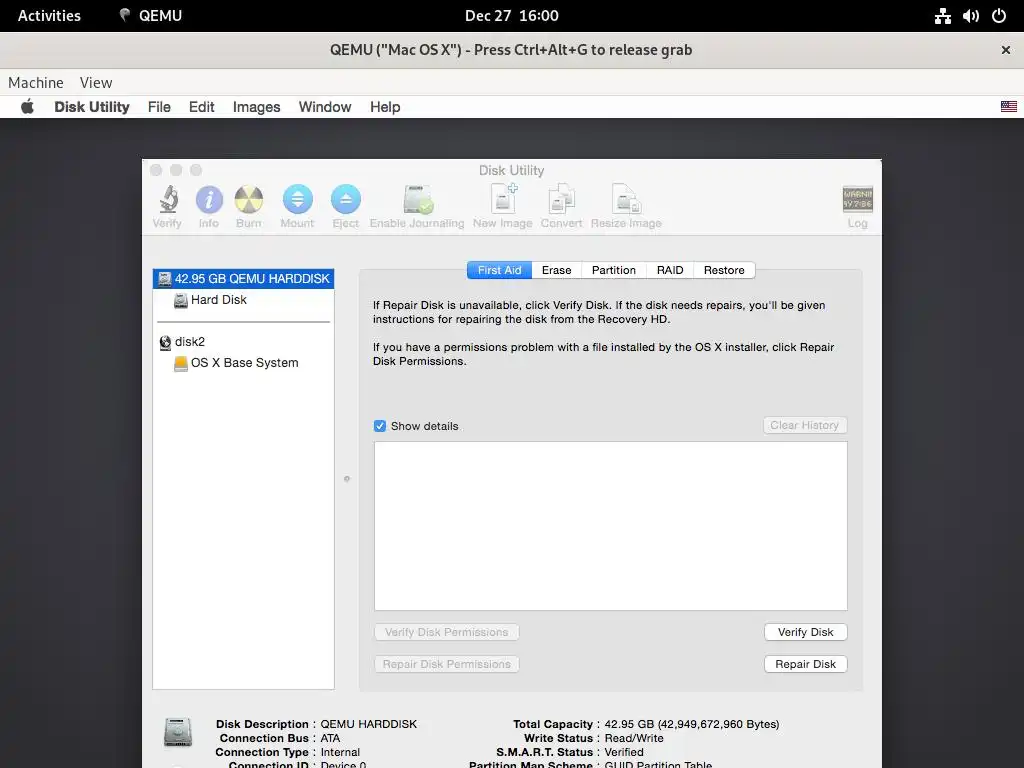The height and width of the screenshot is (768, 1024).
Task: Open the QEMU View menu
Action: click(x=96, y=82)
